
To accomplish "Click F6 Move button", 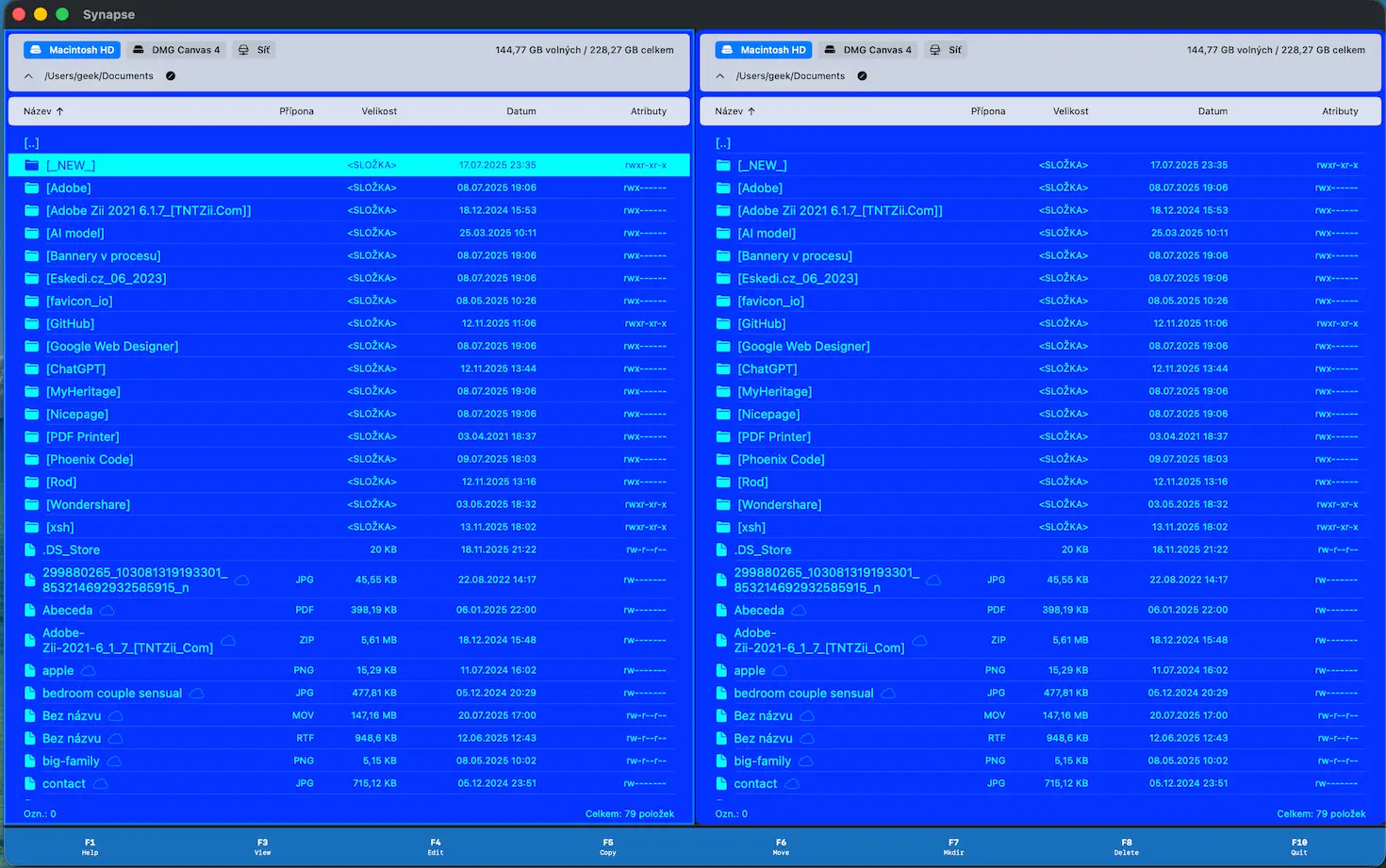I will pos(781,846).
